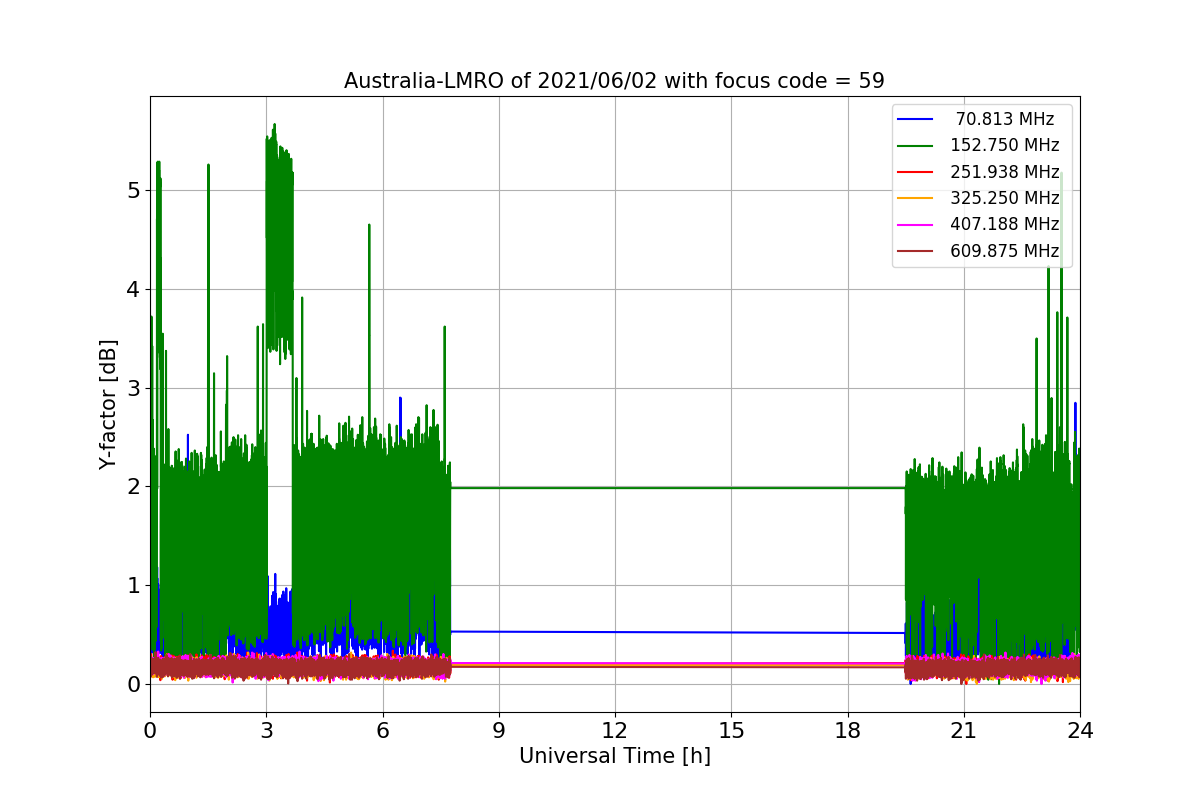Click the x-axis tick label 0

click(150, 730)
